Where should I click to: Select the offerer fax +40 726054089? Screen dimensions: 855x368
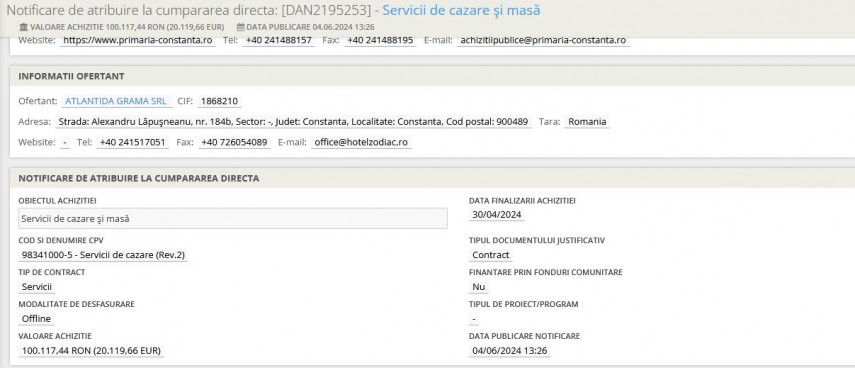click(x=234, y=142)
